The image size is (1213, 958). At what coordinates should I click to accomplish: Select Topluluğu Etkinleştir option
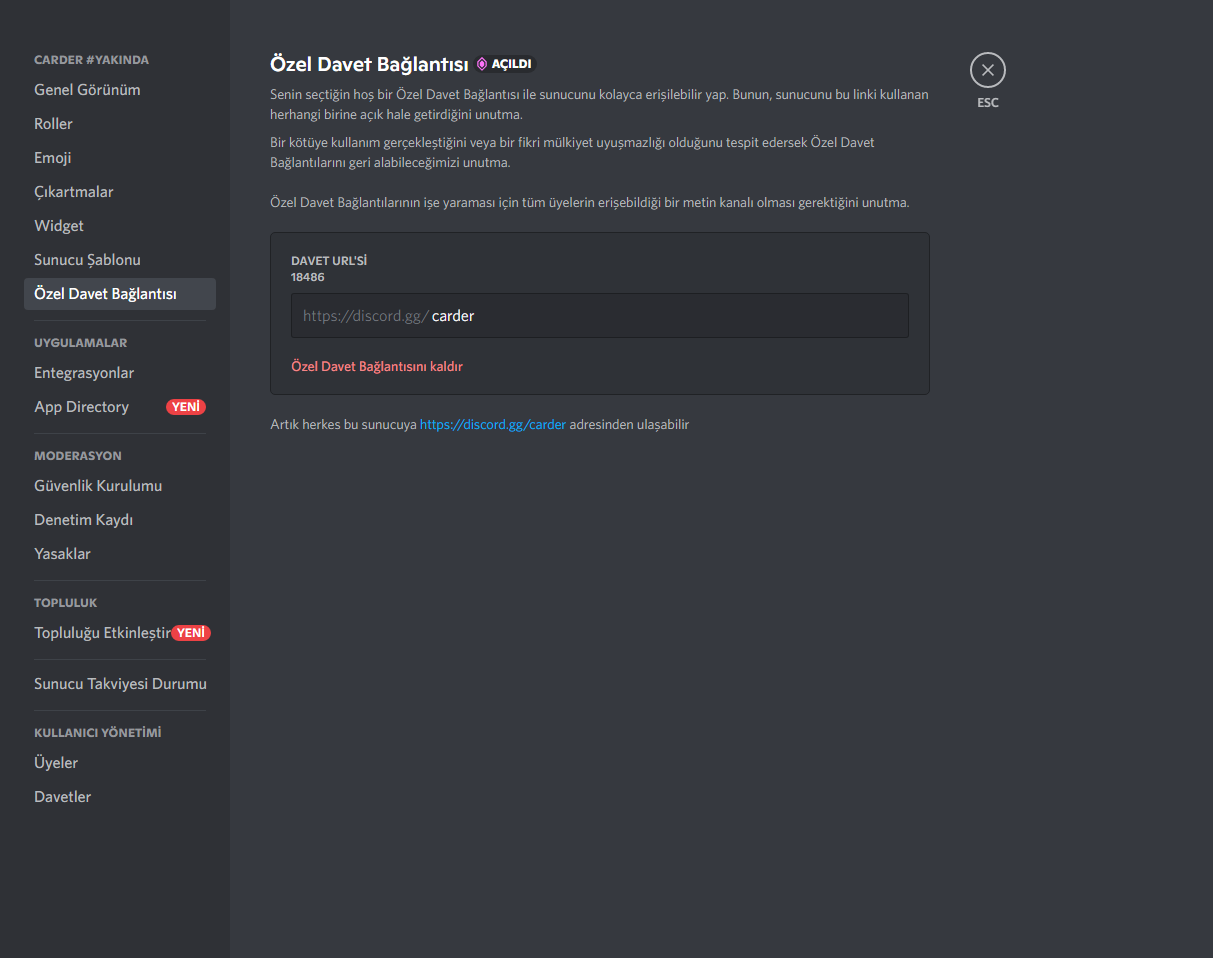click(x=120, y=633)
